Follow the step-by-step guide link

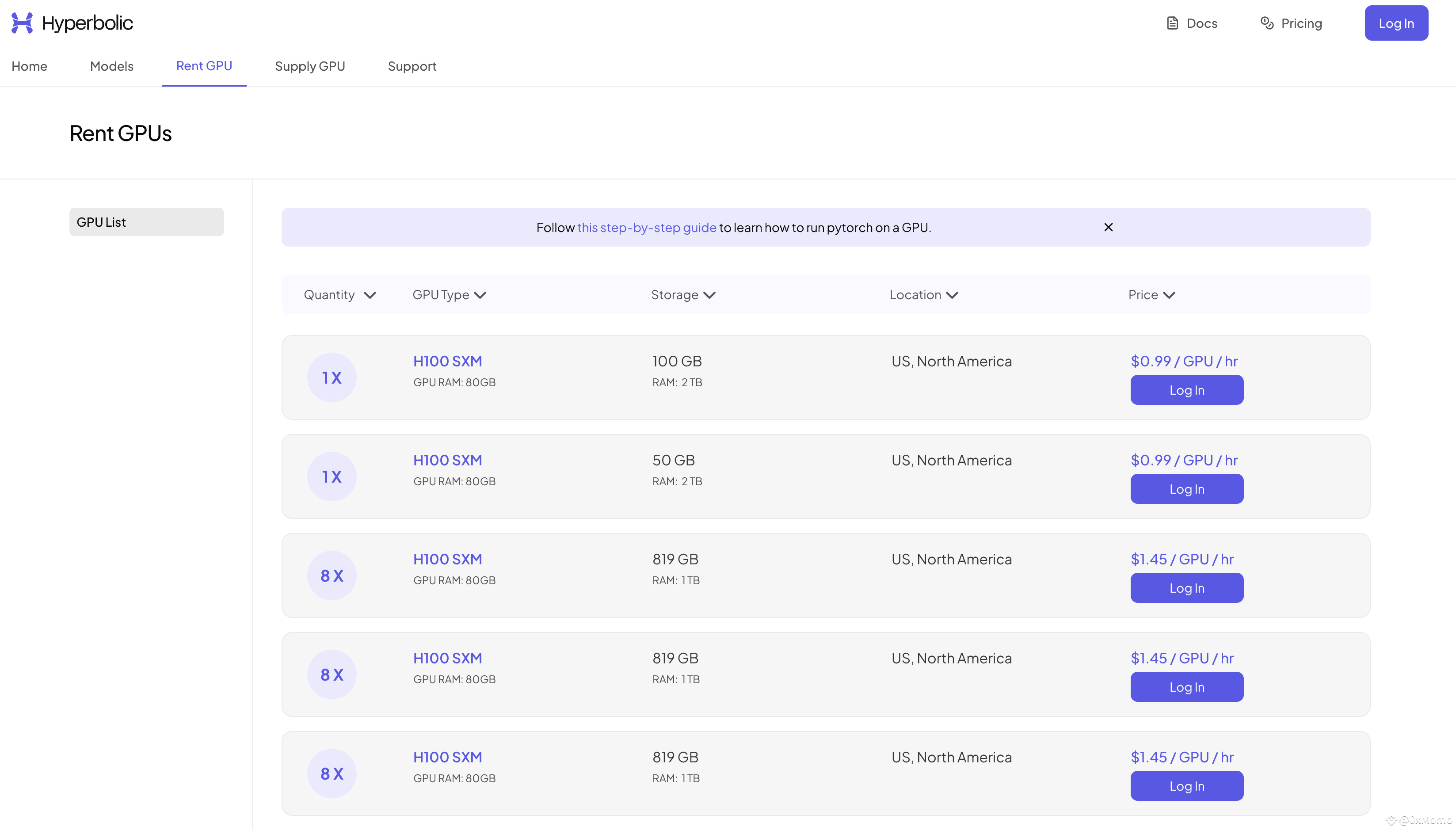[x=647, y=228]
